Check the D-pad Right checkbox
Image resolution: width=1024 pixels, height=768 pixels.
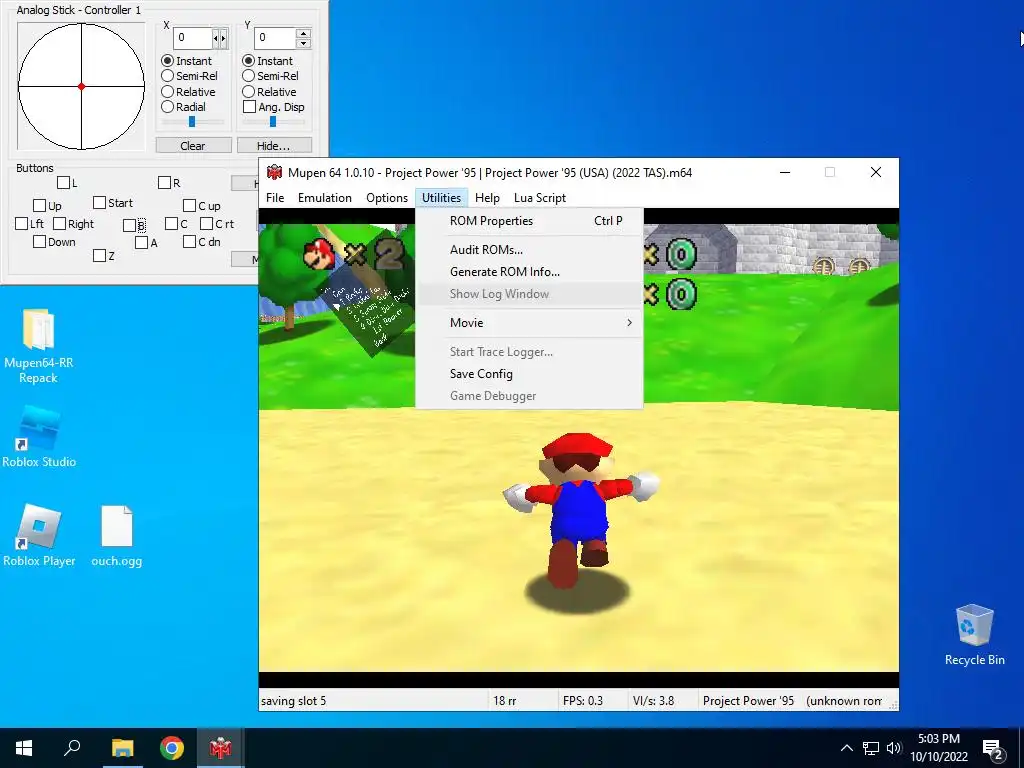(x=59, y=224)
